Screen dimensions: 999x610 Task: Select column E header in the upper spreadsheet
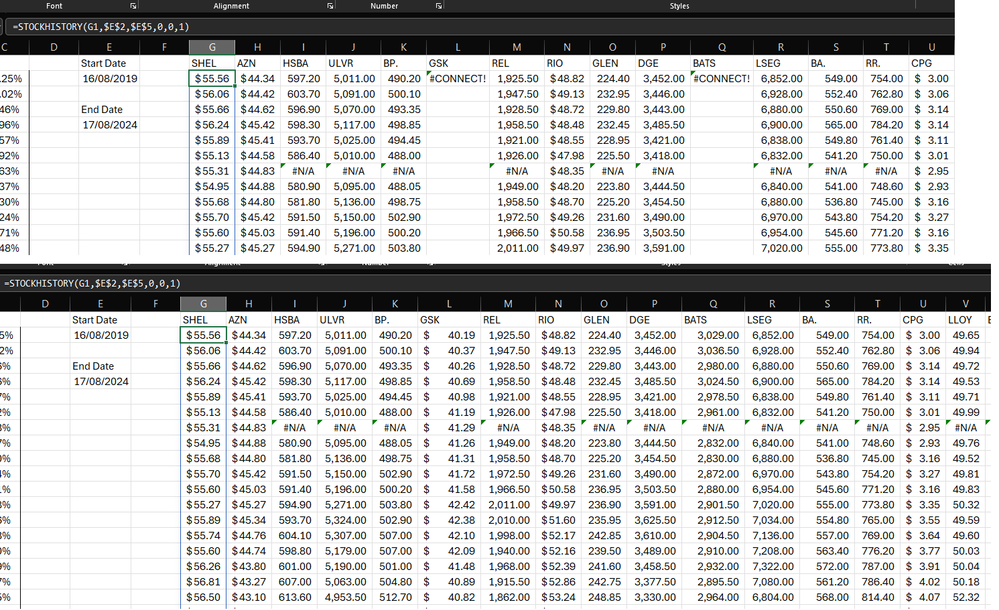click(x=109, y=47)
